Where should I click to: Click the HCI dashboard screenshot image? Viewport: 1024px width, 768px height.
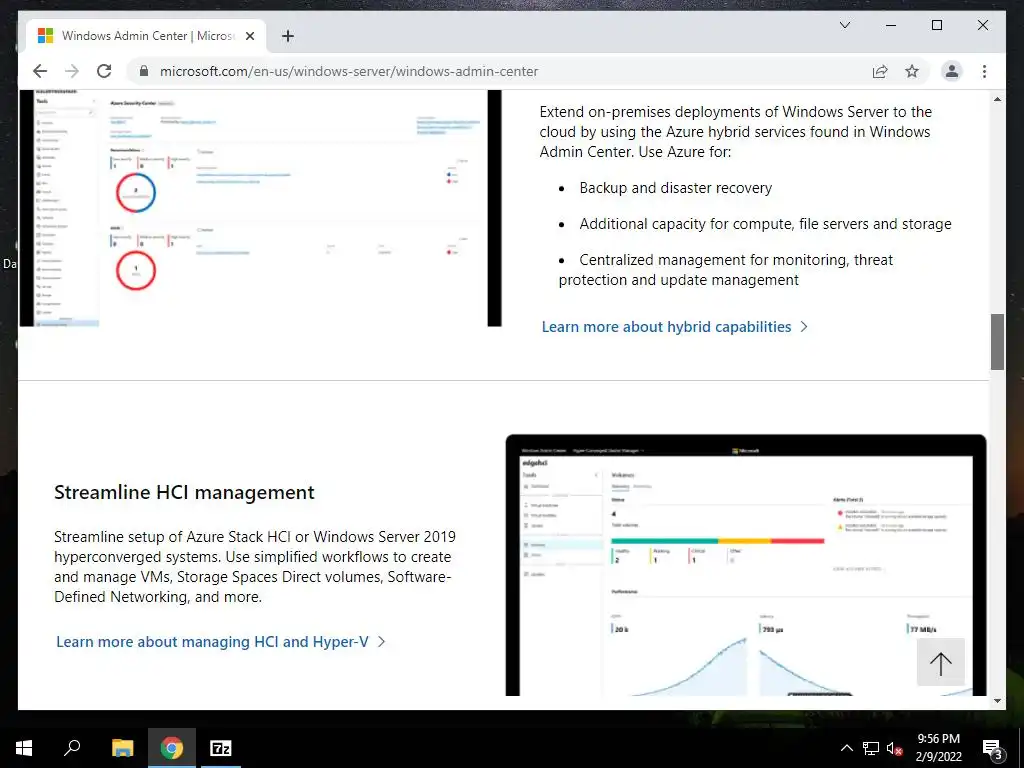coord(746,566)
